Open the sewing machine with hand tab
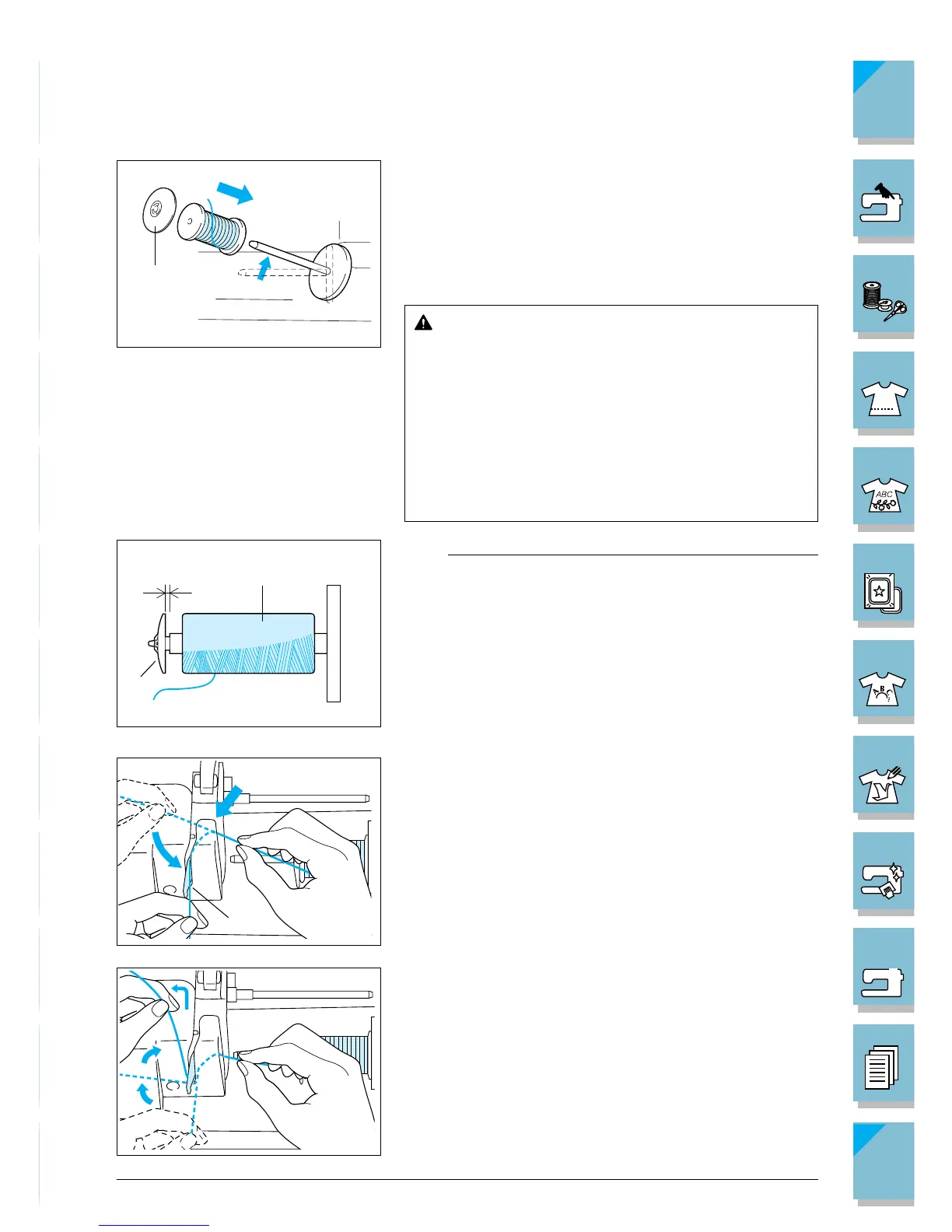This screenshot has height=1232, width=952. (884, 201)
